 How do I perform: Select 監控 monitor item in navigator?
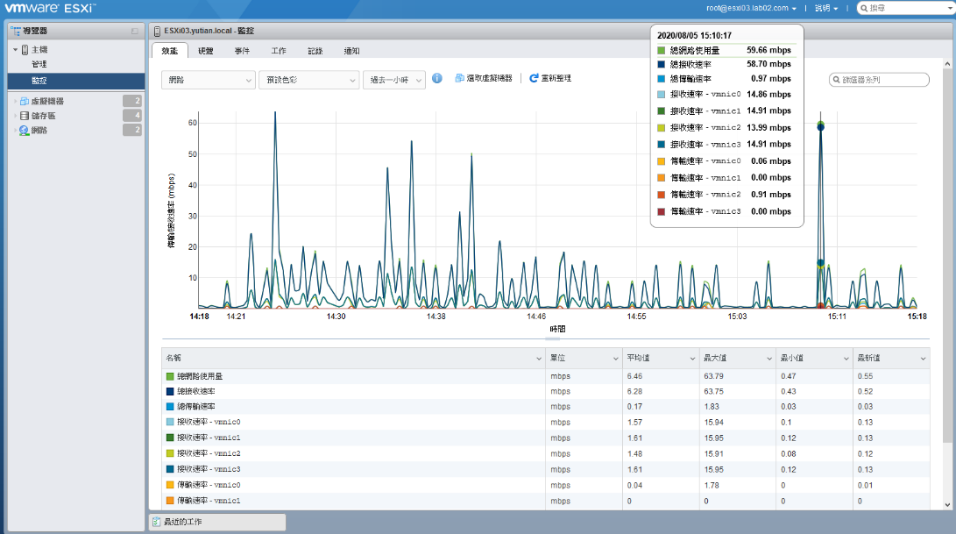(x=76, y=80)
